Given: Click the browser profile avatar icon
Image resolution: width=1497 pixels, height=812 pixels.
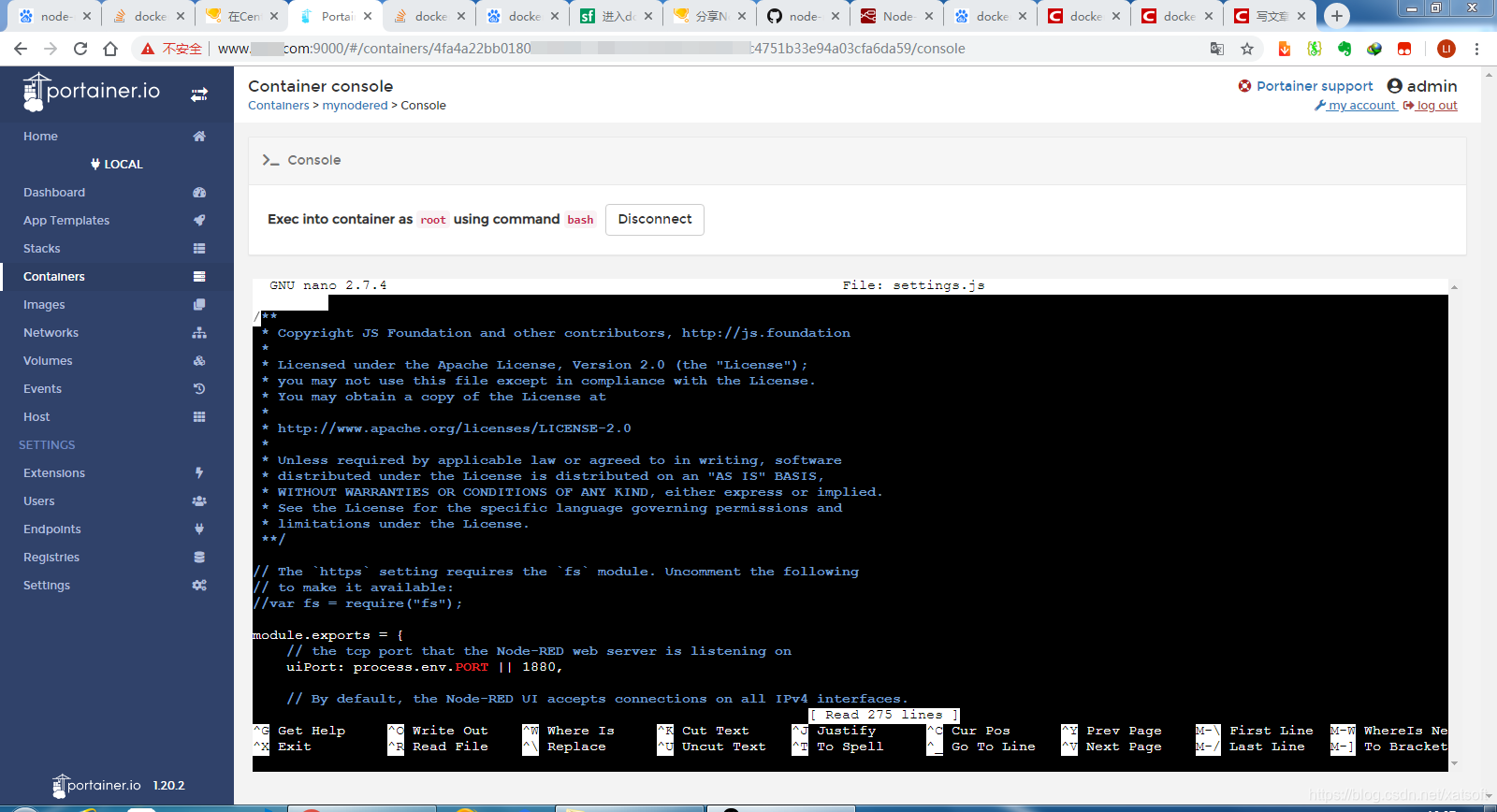Looking at the screenshot, I should 1446,49.
